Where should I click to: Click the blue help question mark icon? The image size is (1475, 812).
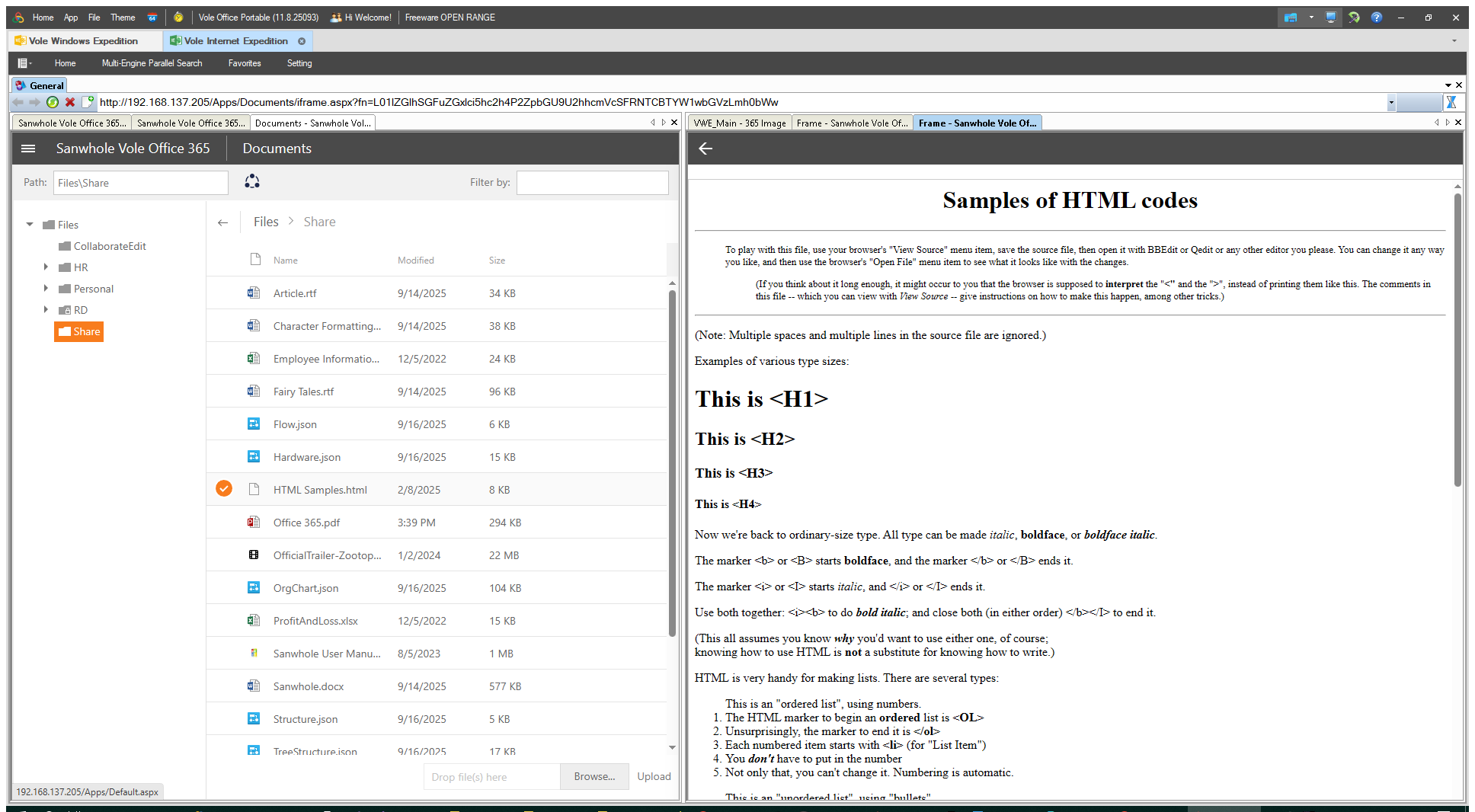tap(1376, 18)
